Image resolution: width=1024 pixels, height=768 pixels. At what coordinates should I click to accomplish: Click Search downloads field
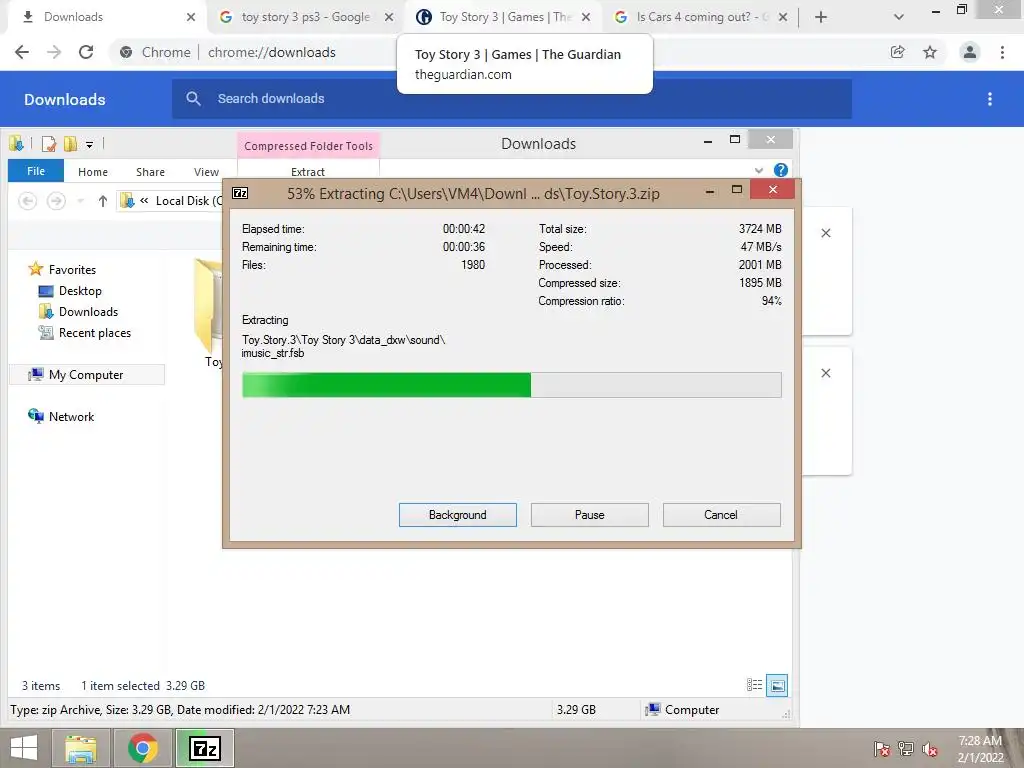(x=511, y=99)
